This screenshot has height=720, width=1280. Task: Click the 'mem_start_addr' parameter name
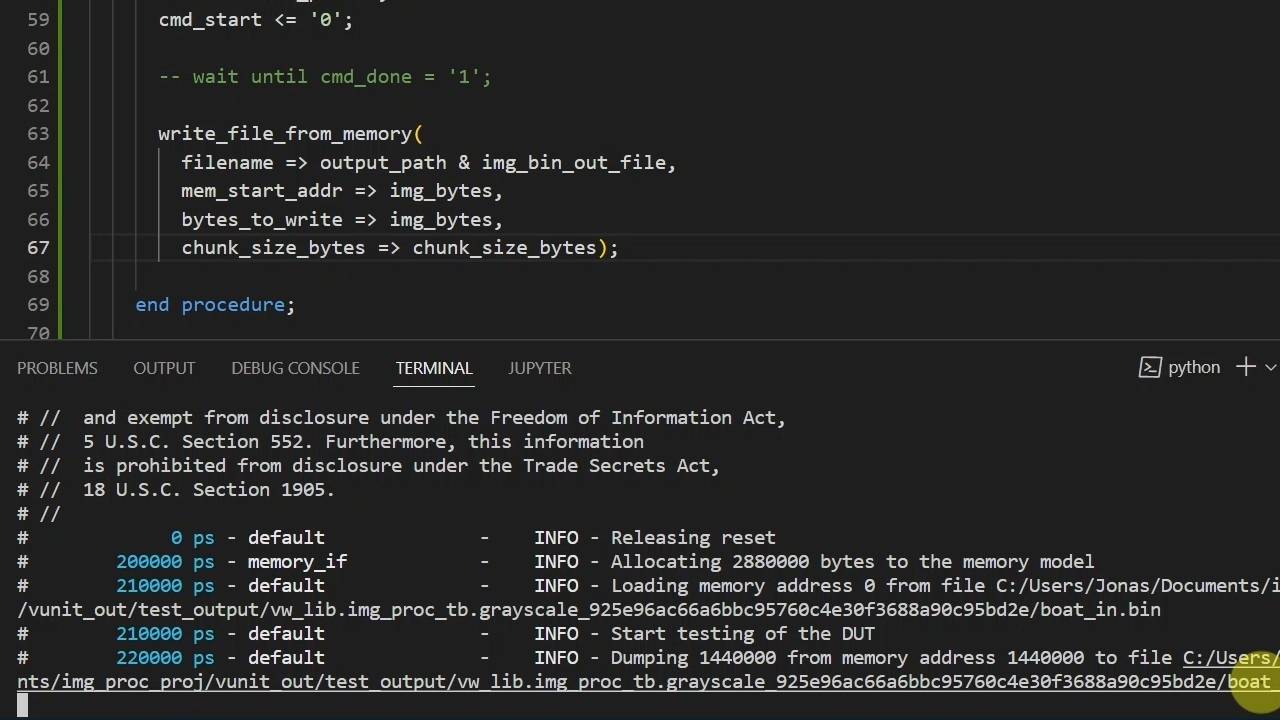pyautogui.click(x=262, y=191)
